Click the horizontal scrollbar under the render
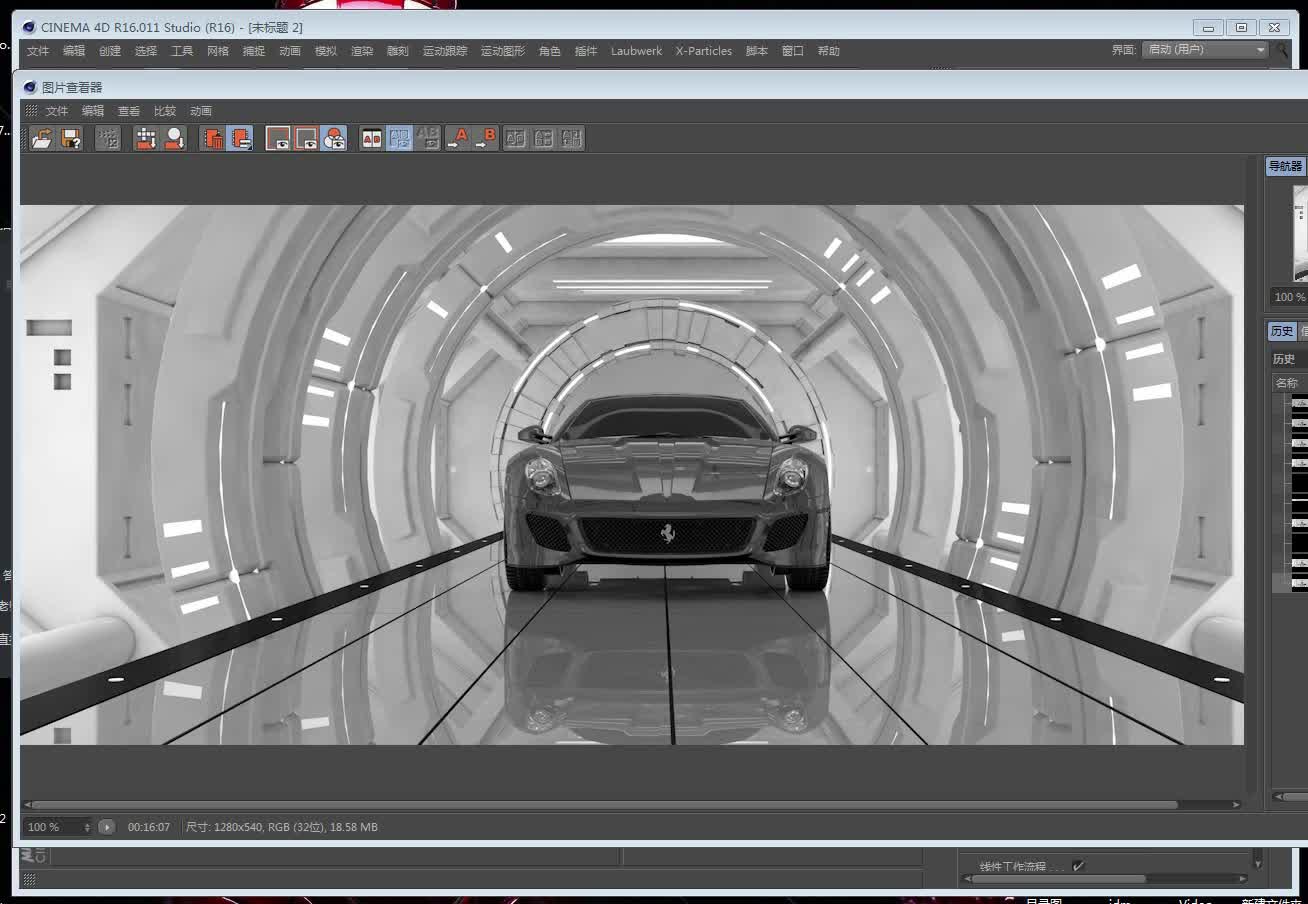Screen dimensions: 1308x904 tap(605, 804)
